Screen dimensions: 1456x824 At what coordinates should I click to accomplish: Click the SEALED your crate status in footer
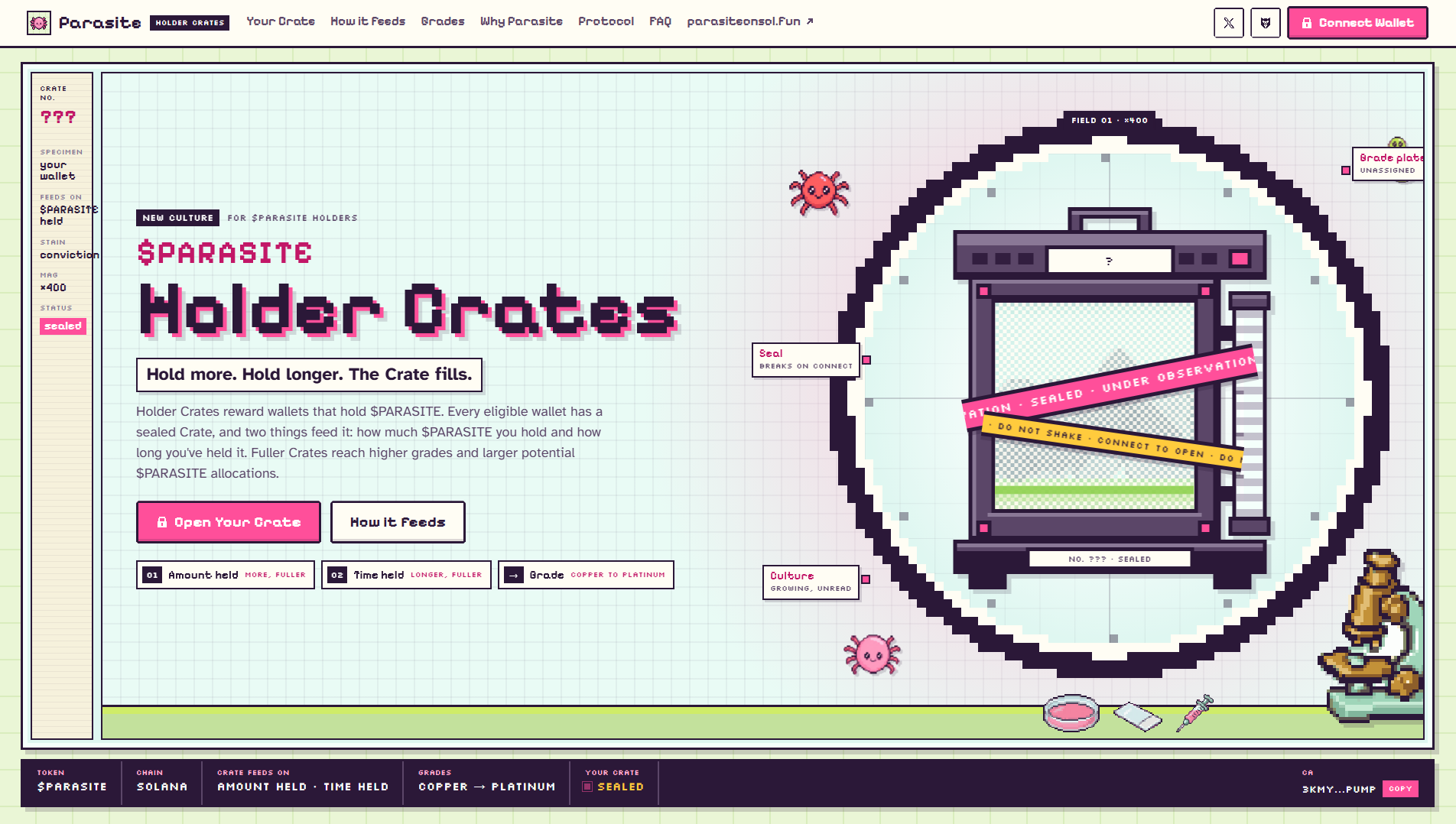click(614, 787)
